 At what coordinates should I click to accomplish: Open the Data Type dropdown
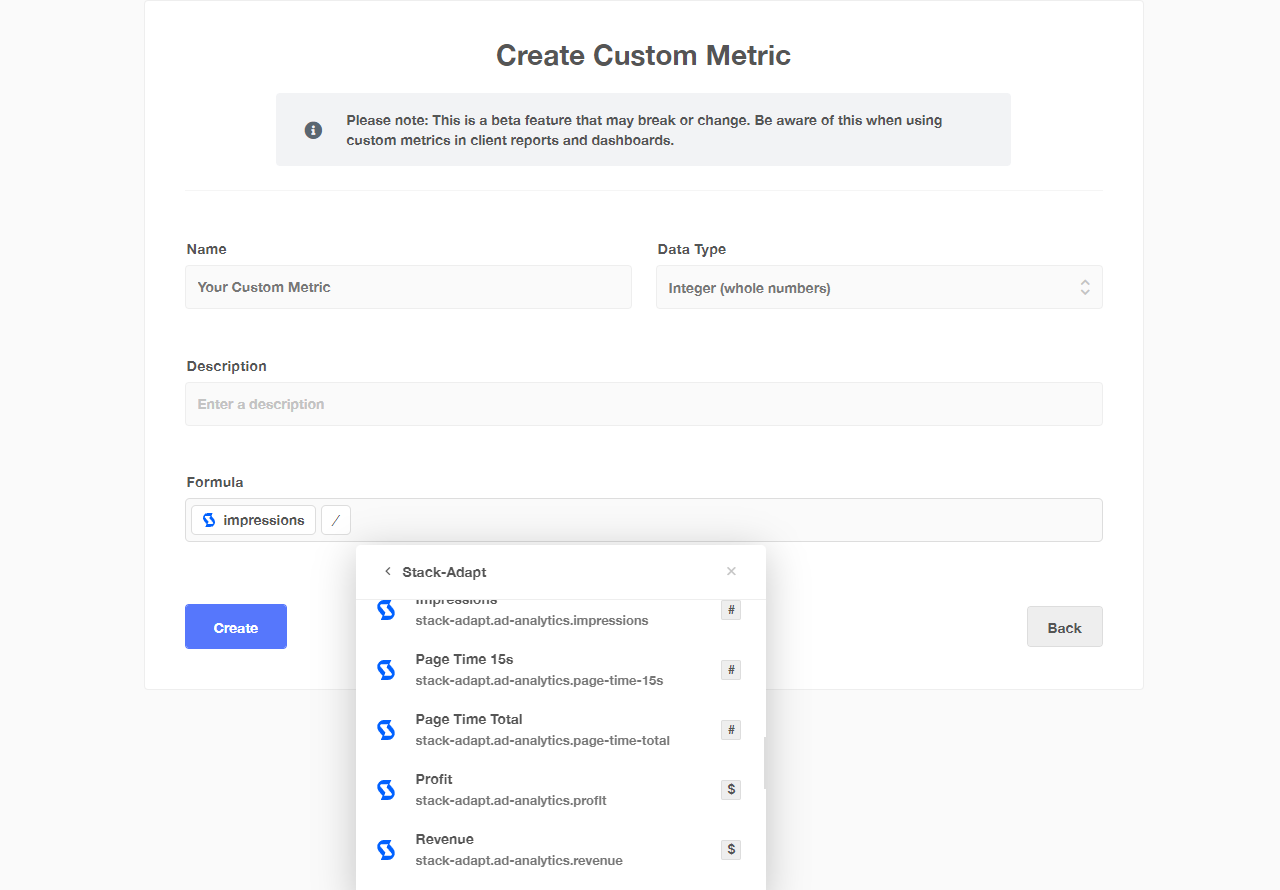click(879, 287)
